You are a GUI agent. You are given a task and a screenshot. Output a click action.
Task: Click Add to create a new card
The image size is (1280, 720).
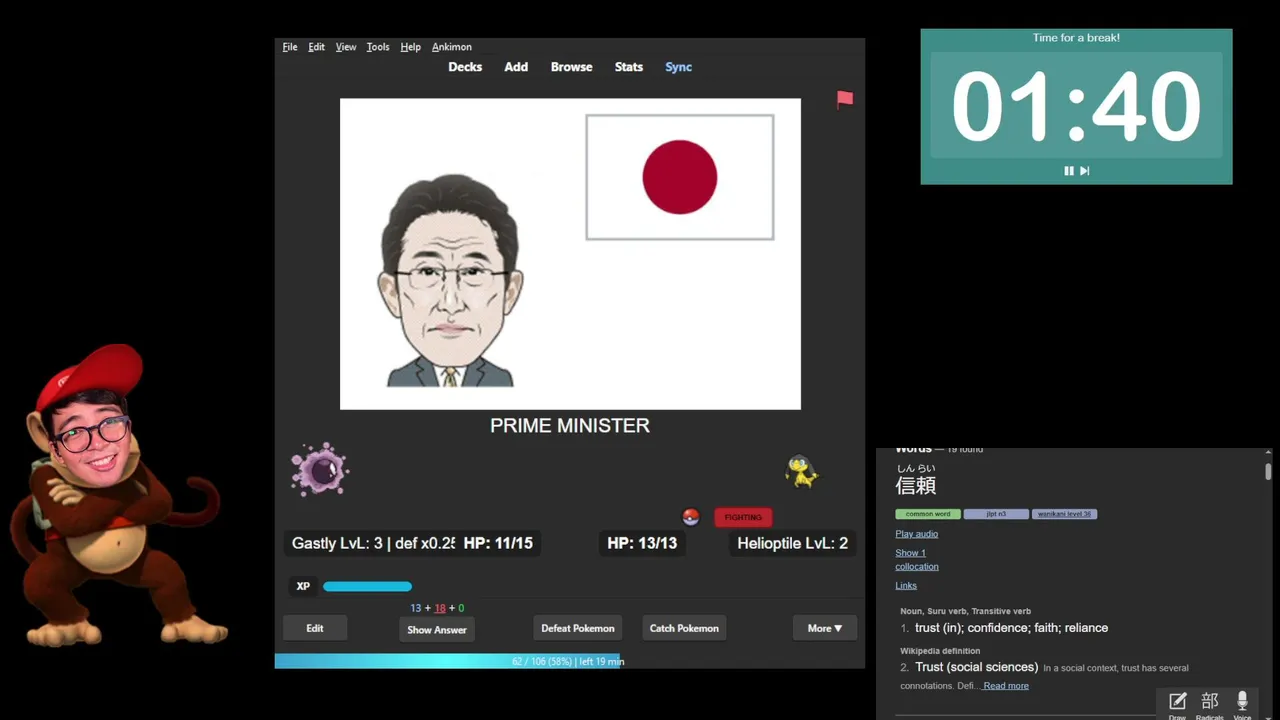click(x=516, y=67)
